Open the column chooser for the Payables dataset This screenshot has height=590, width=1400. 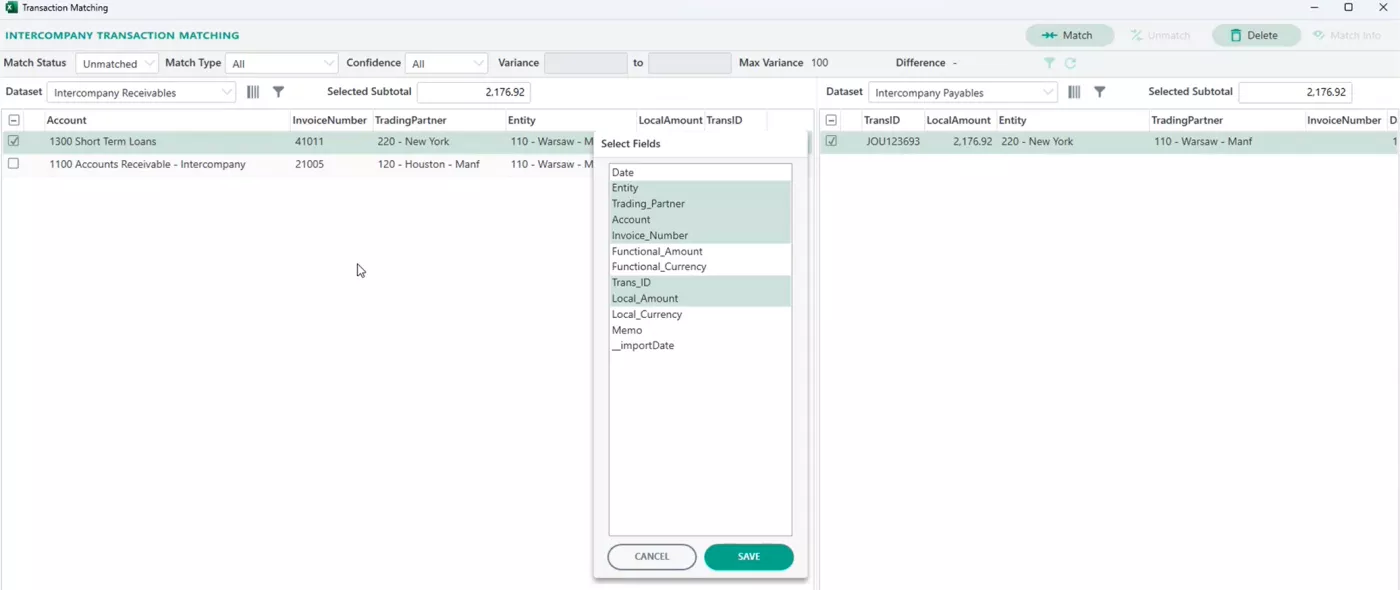pyautogui.click(x=1074, y=92)
